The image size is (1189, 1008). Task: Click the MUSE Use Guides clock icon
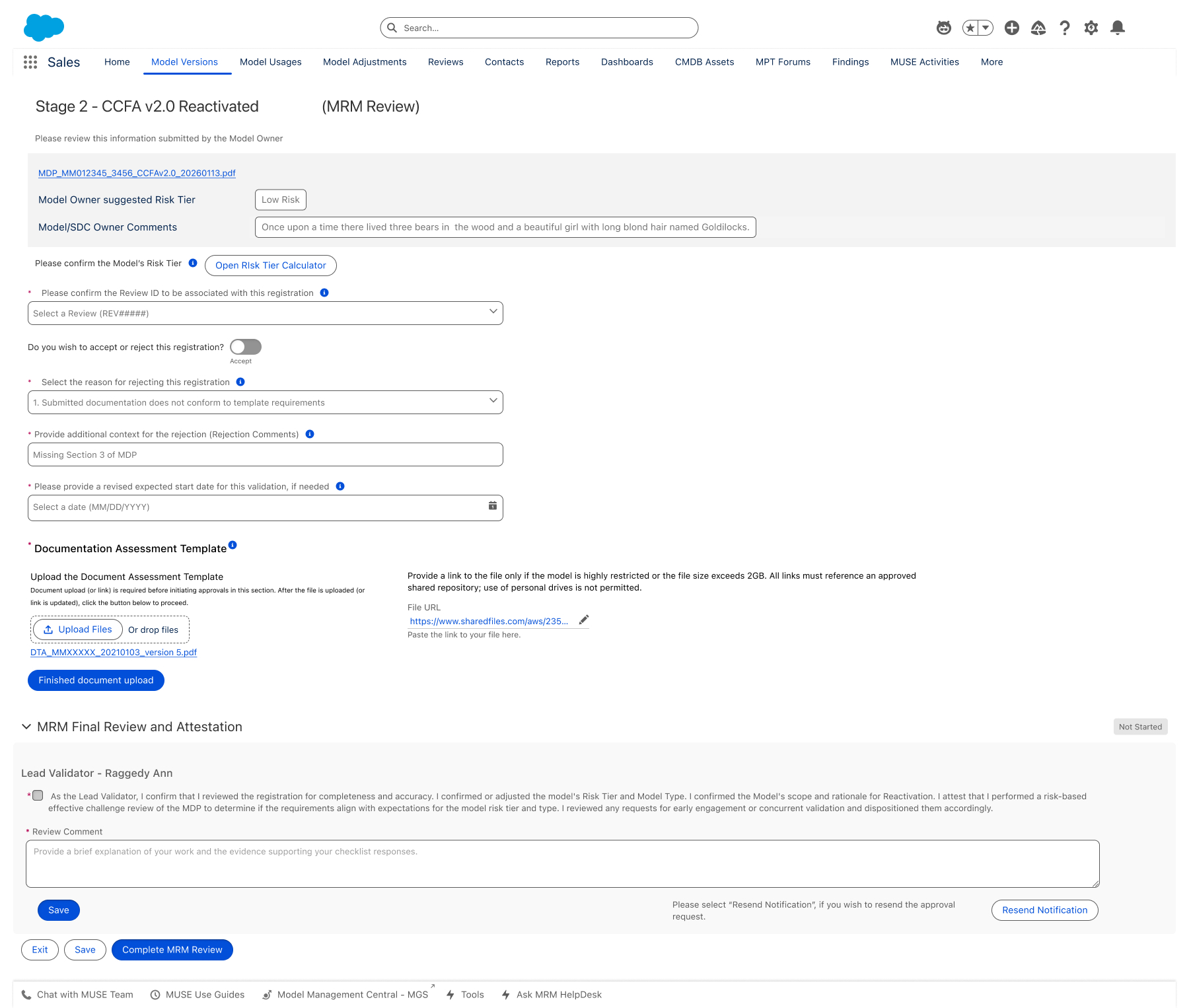[155, 995]
